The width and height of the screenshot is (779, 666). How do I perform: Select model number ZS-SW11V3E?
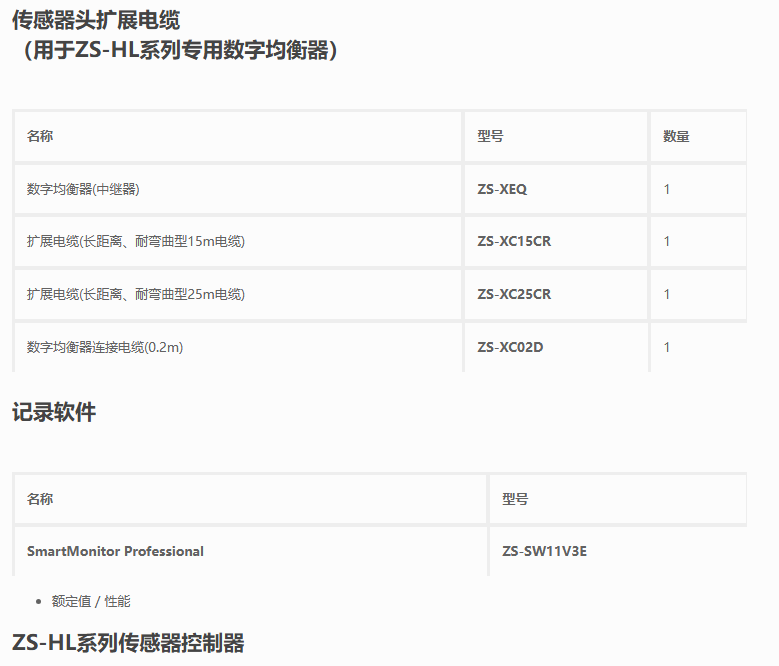click(x=545, y=551)
